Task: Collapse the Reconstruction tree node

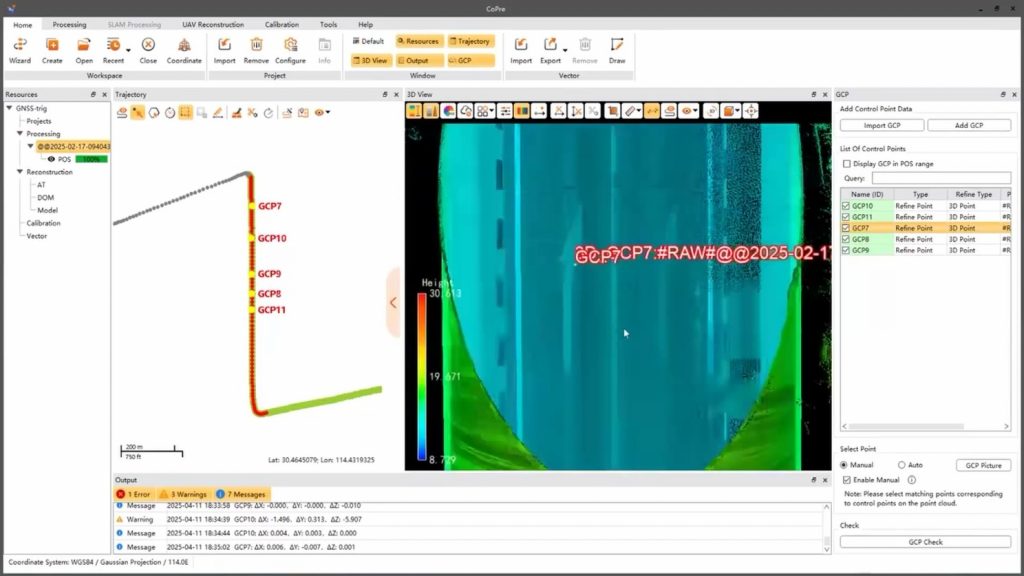Action: (x=19, y=172)
